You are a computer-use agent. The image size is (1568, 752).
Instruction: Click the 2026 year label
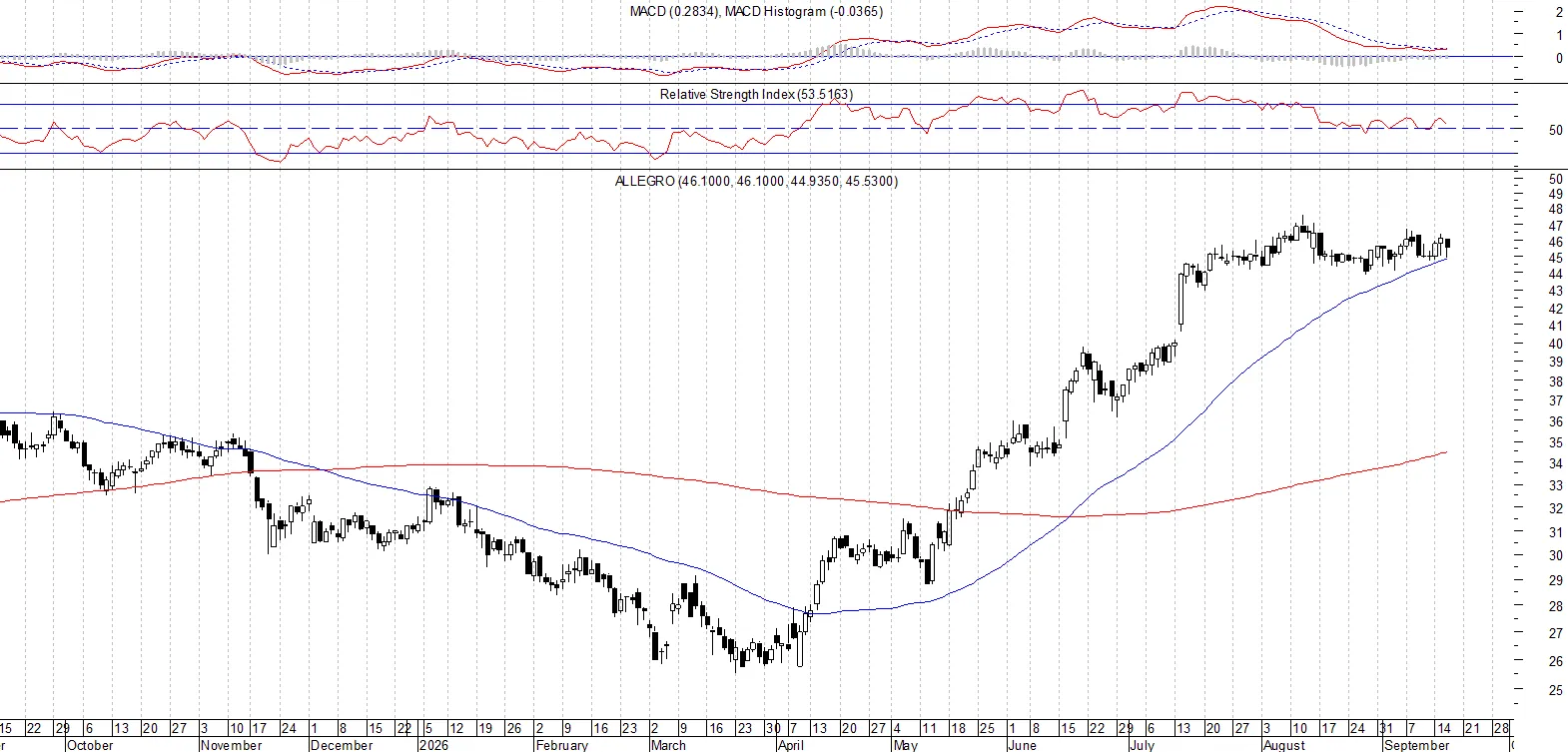point(433,745)
